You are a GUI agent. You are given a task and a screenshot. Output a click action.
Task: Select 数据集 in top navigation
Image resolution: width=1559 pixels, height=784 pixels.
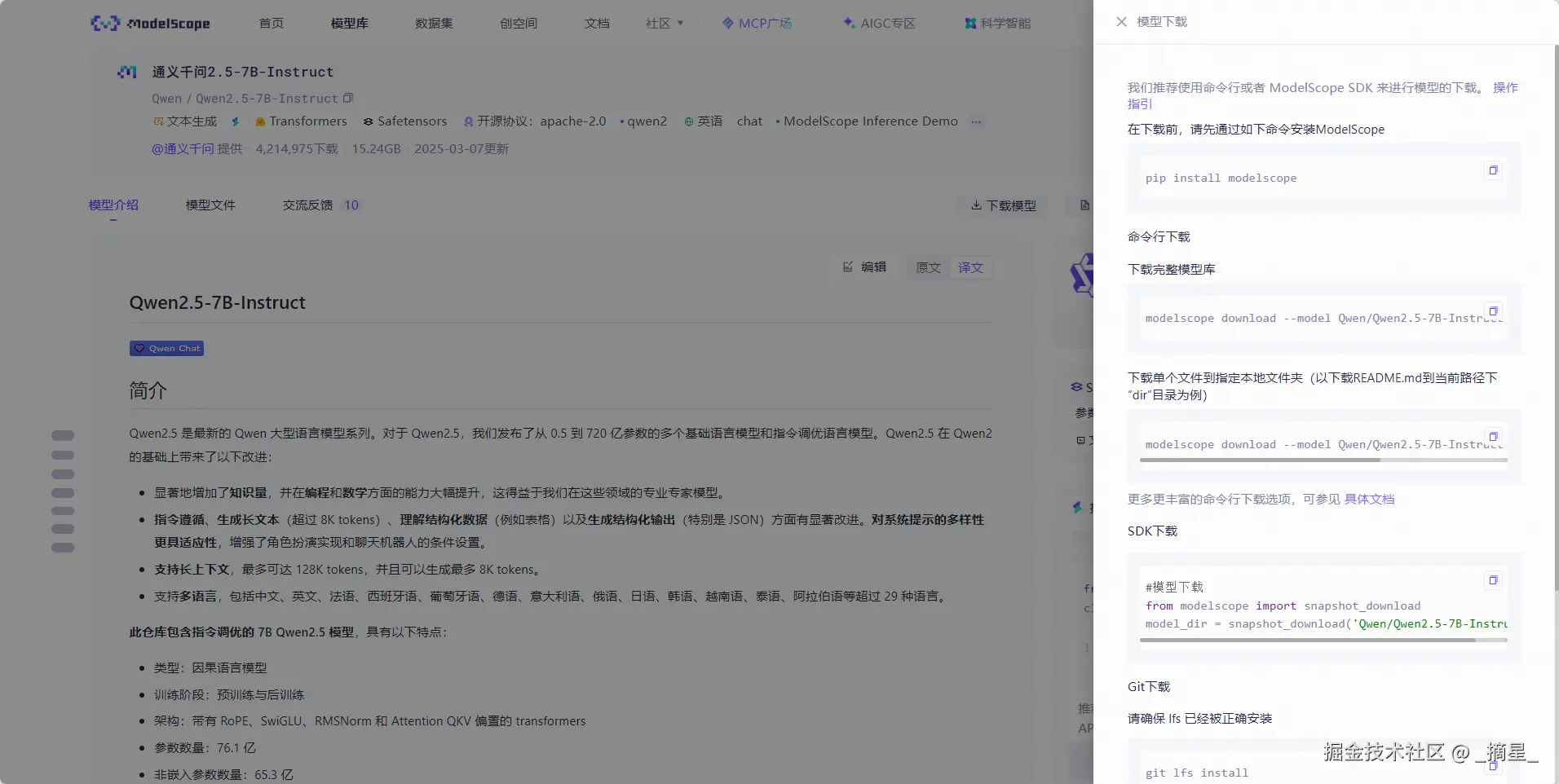434,23
